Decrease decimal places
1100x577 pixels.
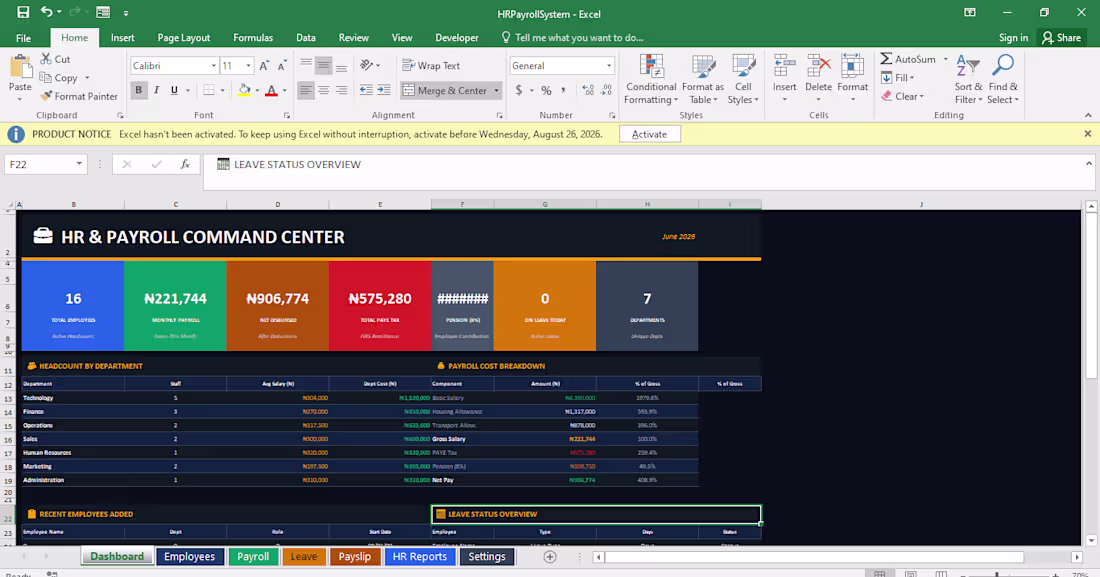click(606, 90)
